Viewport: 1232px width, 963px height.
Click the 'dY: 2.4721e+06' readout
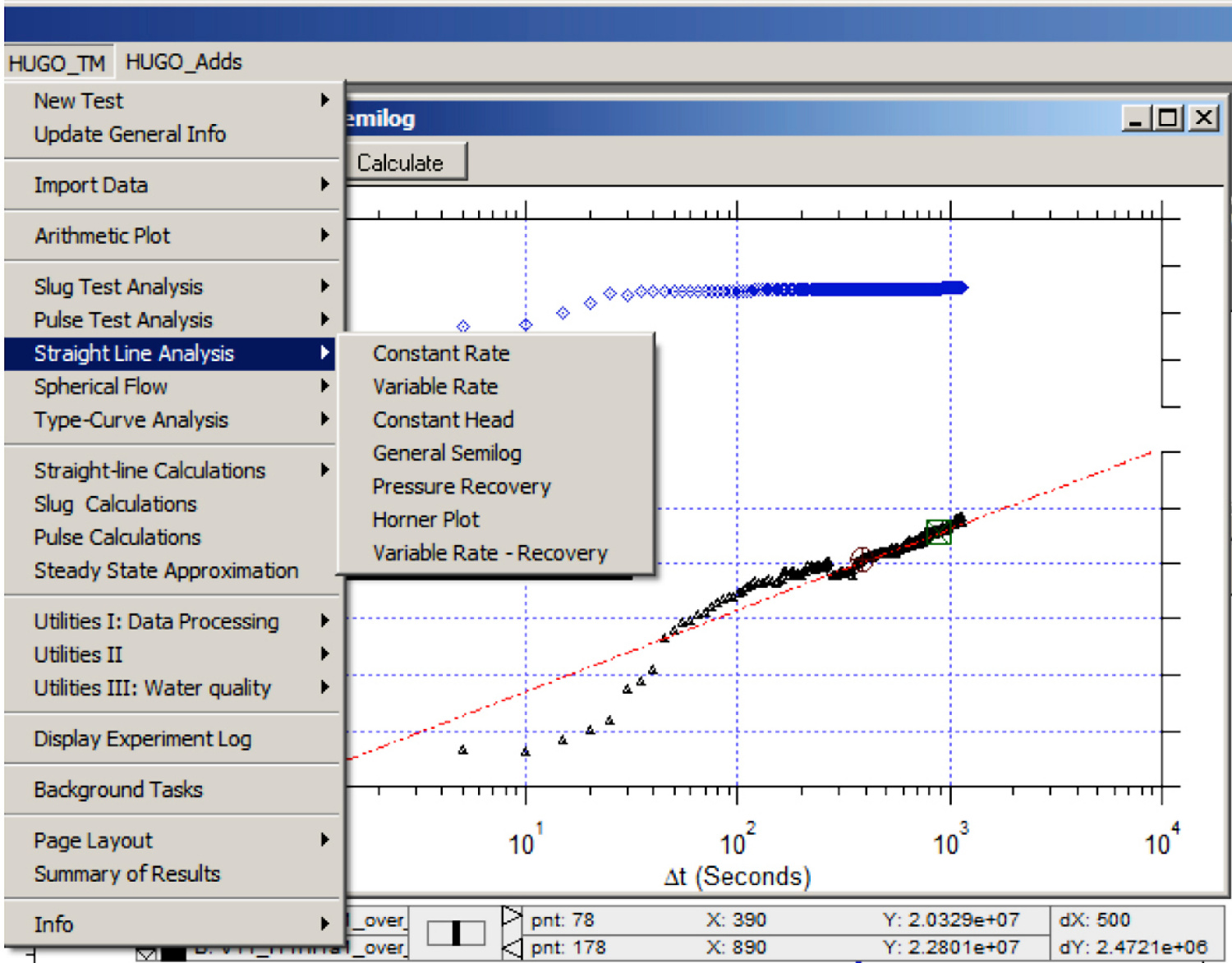[x=1133, y=947]
